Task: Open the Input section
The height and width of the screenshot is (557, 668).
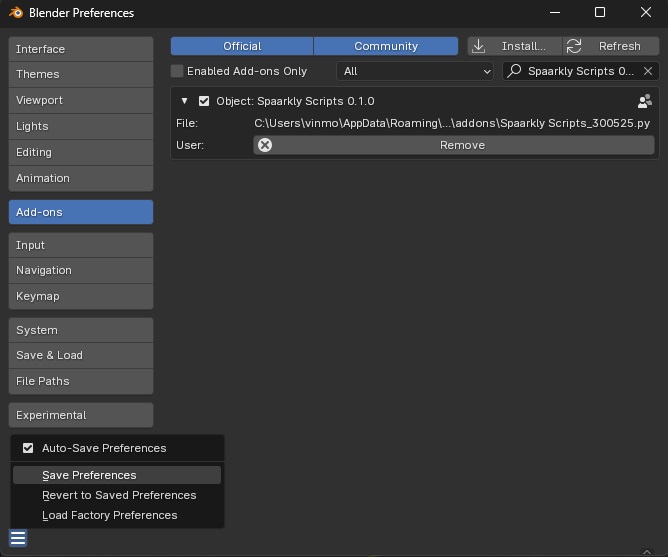Action: click(x=81, y=245)
